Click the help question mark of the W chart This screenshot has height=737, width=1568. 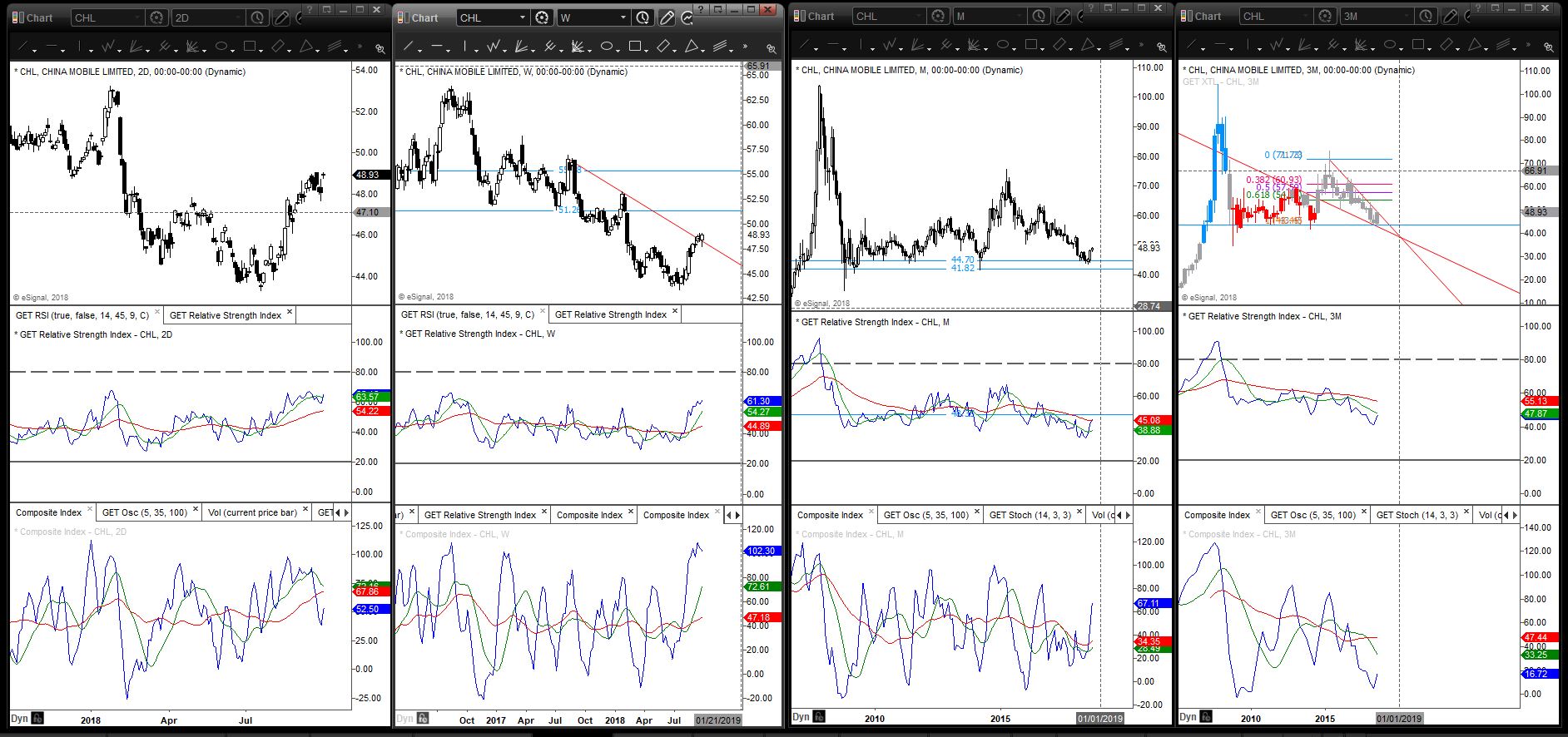tap(702, 9)
